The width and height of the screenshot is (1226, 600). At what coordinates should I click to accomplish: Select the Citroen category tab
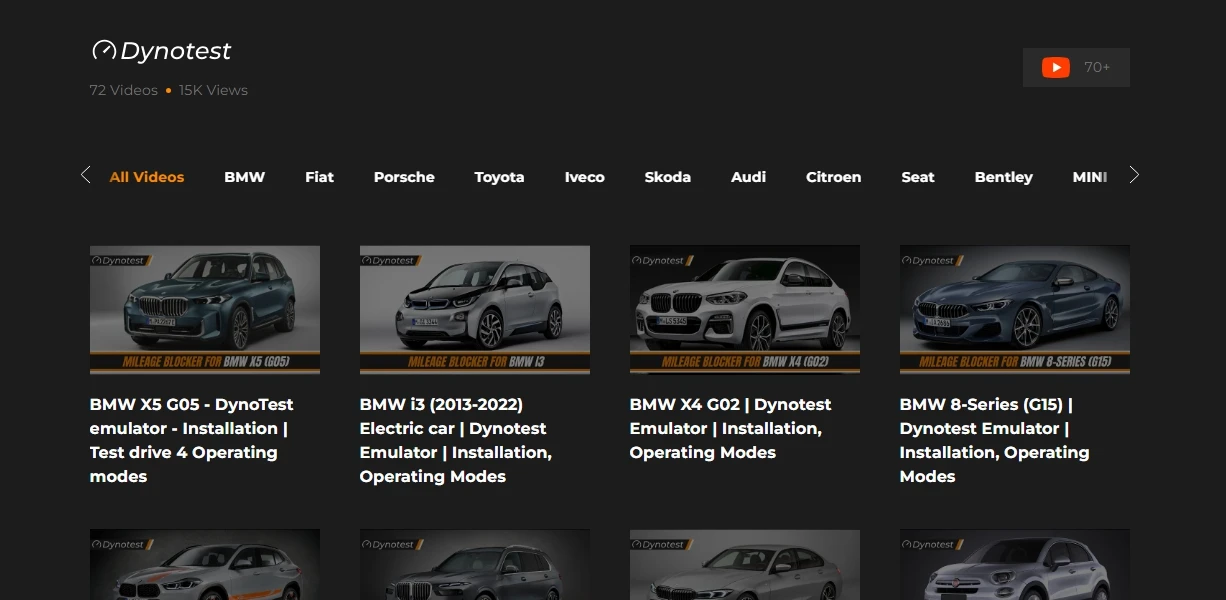pyautogui.click(x=833, y=177)
